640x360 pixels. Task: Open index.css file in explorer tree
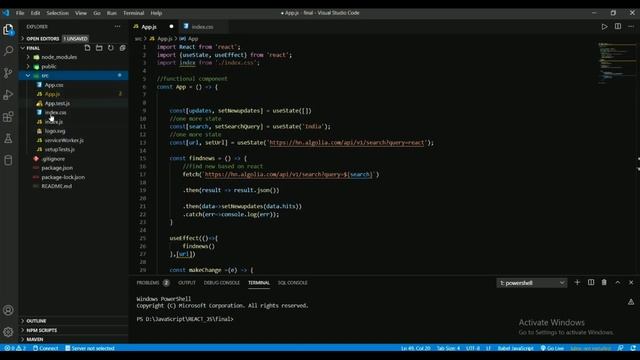point(56,112)
